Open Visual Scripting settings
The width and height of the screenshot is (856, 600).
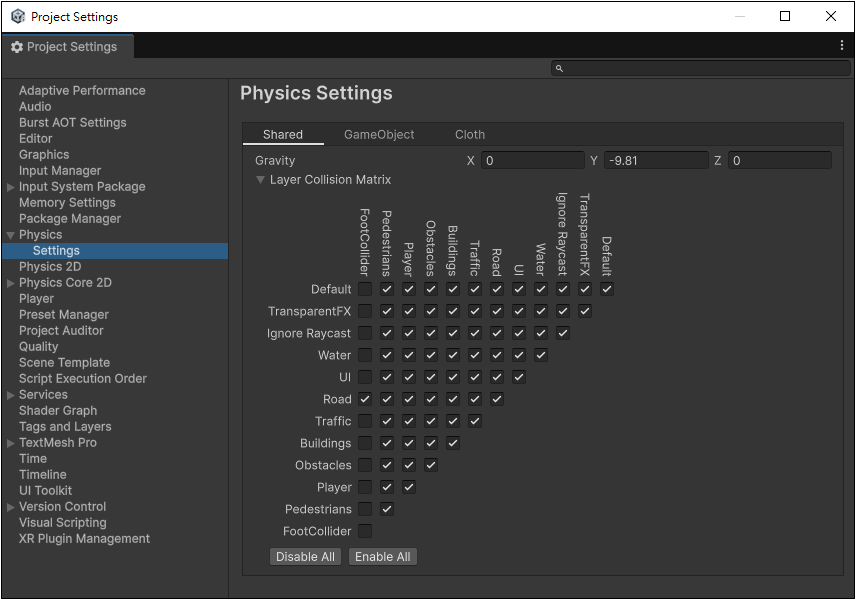tap(63, 523)
